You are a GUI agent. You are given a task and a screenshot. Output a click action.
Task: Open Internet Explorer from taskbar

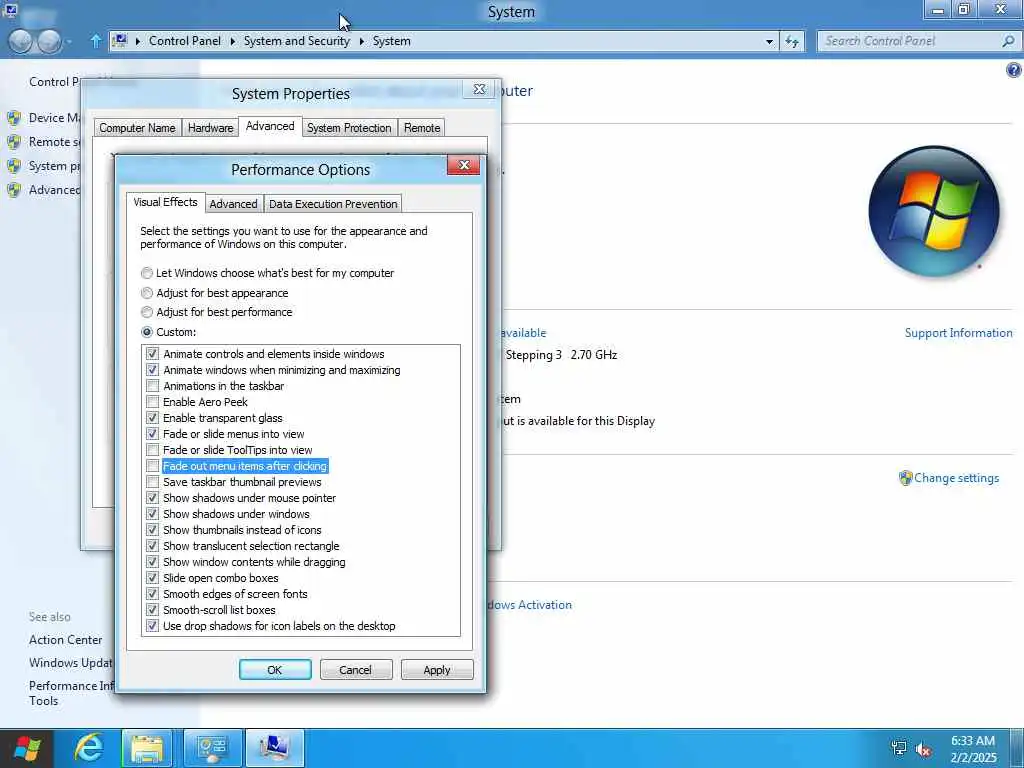[88, 748]
